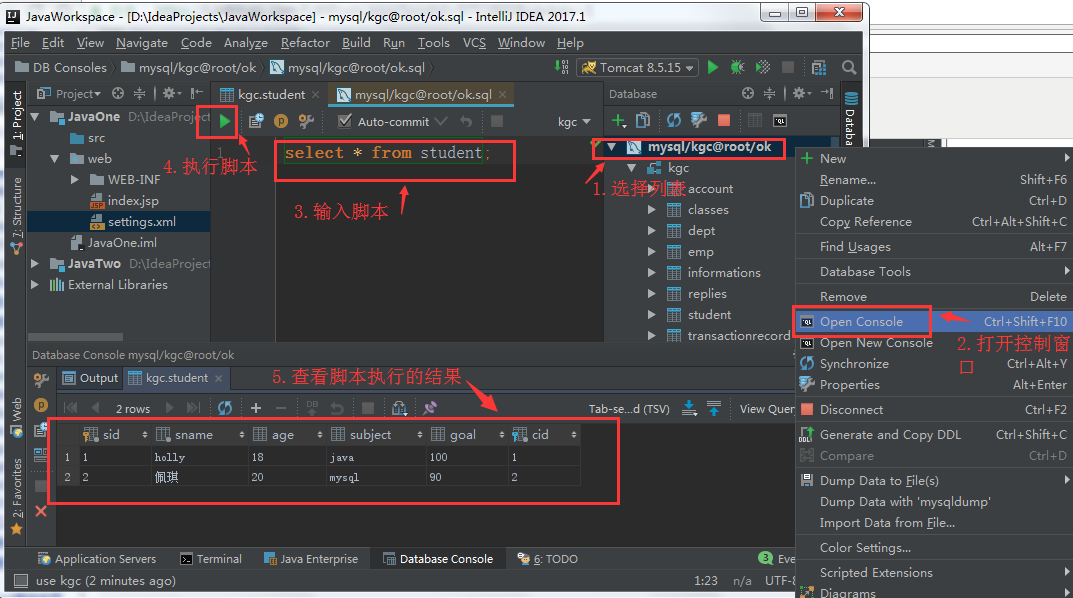Add a new row to the result table
Screen dimensions: 1073x598
click(x=256, y=408)
